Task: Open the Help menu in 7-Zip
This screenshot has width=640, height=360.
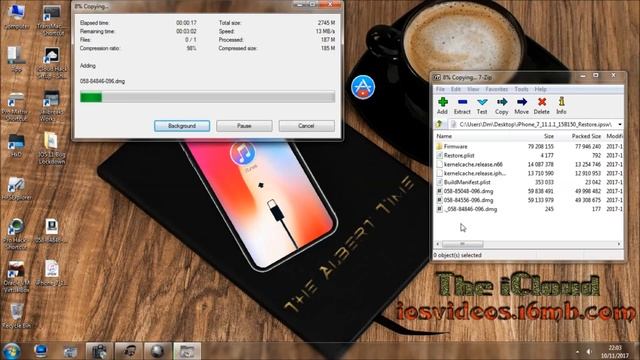Action: tap(540, 89)
